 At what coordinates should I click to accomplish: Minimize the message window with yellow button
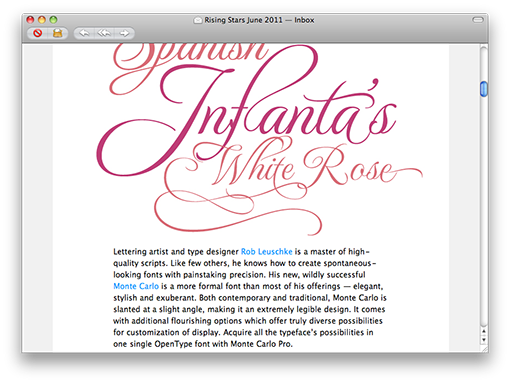42,20
